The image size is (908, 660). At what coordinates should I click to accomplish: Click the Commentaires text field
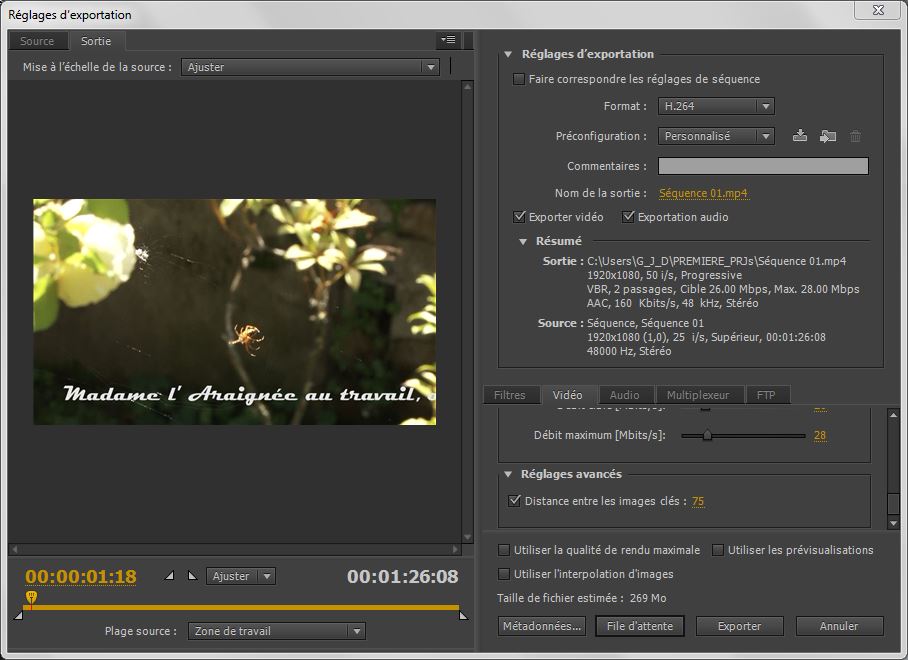[763, 166]
